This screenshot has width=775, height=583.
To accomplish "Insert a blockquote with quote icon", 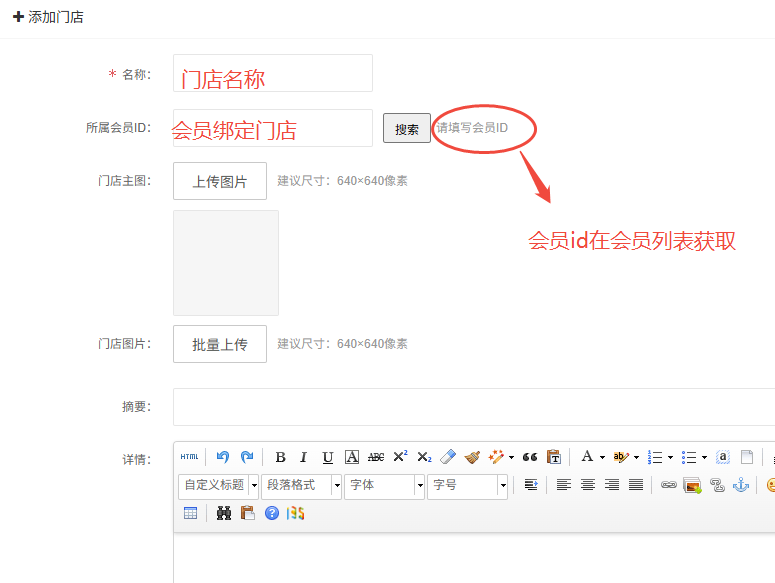I will [x=530, y=457].
